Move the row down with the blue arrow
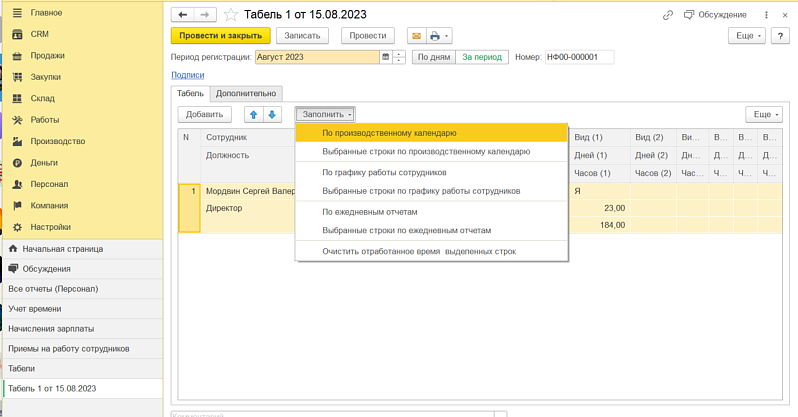The image size is (798, 417). [x=272, y=115]
